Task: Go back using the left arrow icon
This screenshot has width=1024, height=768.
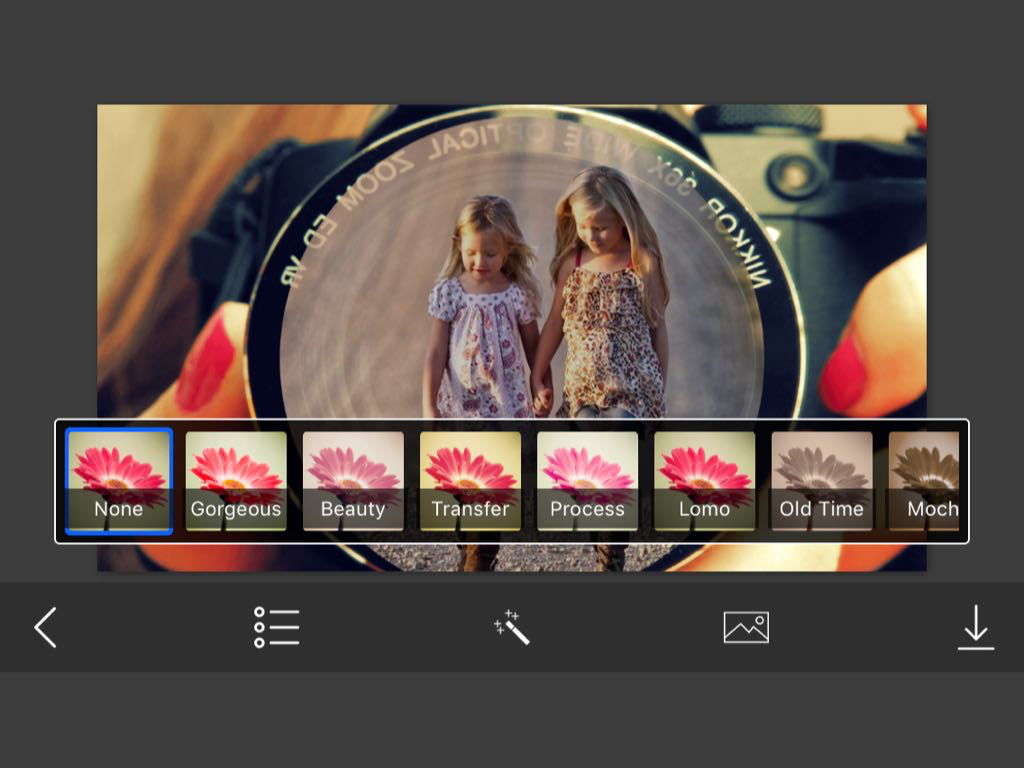Action: click(x=45, y=627)
